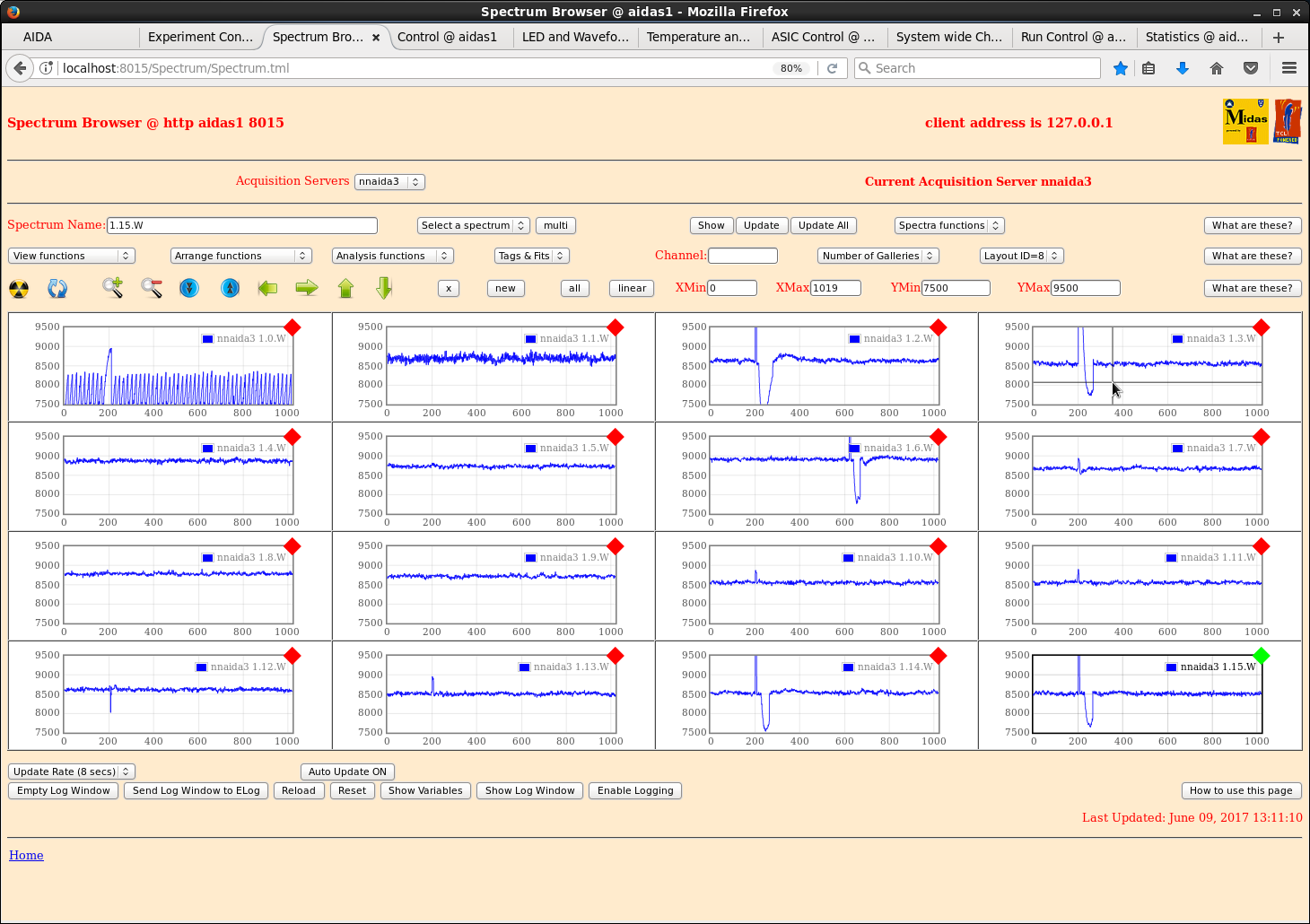
Task: Toggle red diamond on nnaida3 1.0.W plot
Action: pos(293,327)
